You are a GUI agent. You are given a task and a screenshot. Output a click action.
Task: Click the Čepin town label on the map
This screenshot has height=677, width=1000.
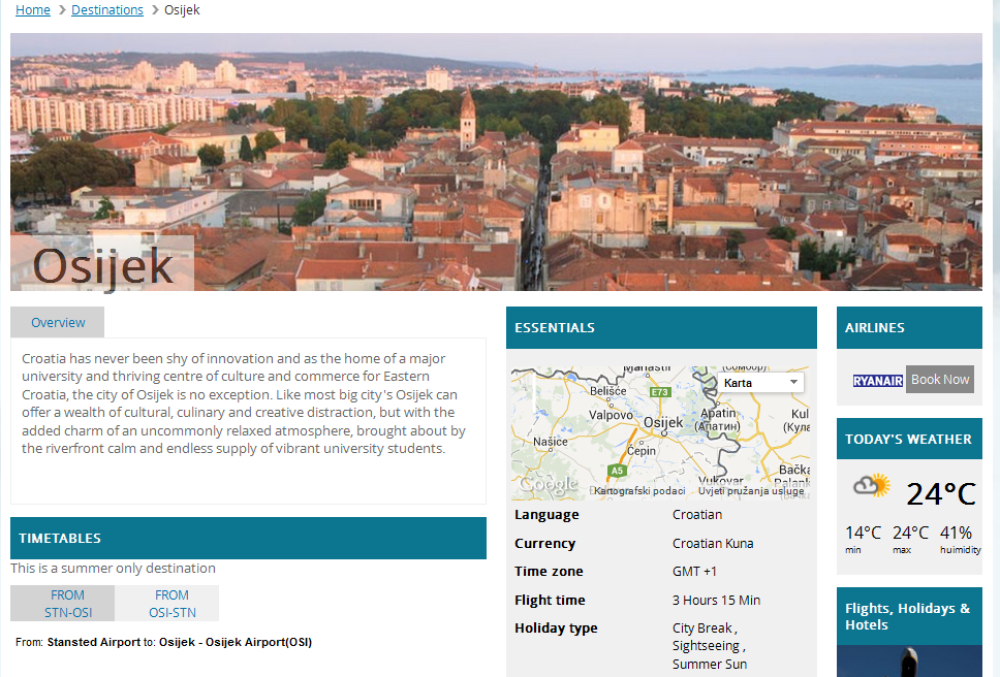coord(641,451)
